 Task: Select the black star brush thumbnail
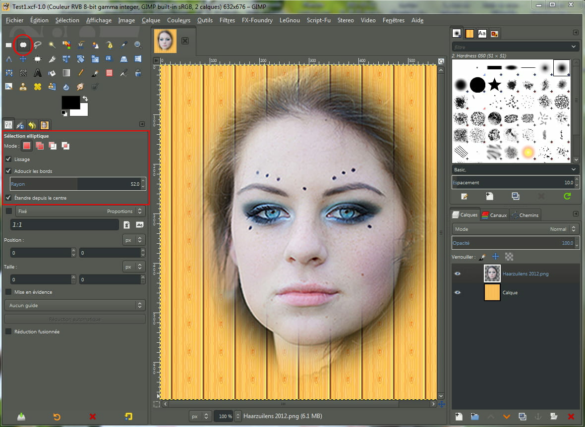point(494,85)
